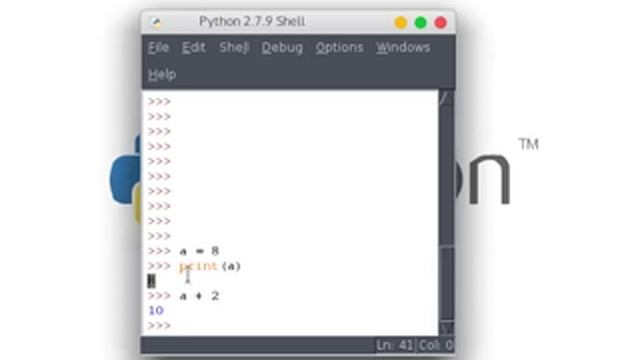Click the output value '10'
640x360 pixels.
click(156, 311)
